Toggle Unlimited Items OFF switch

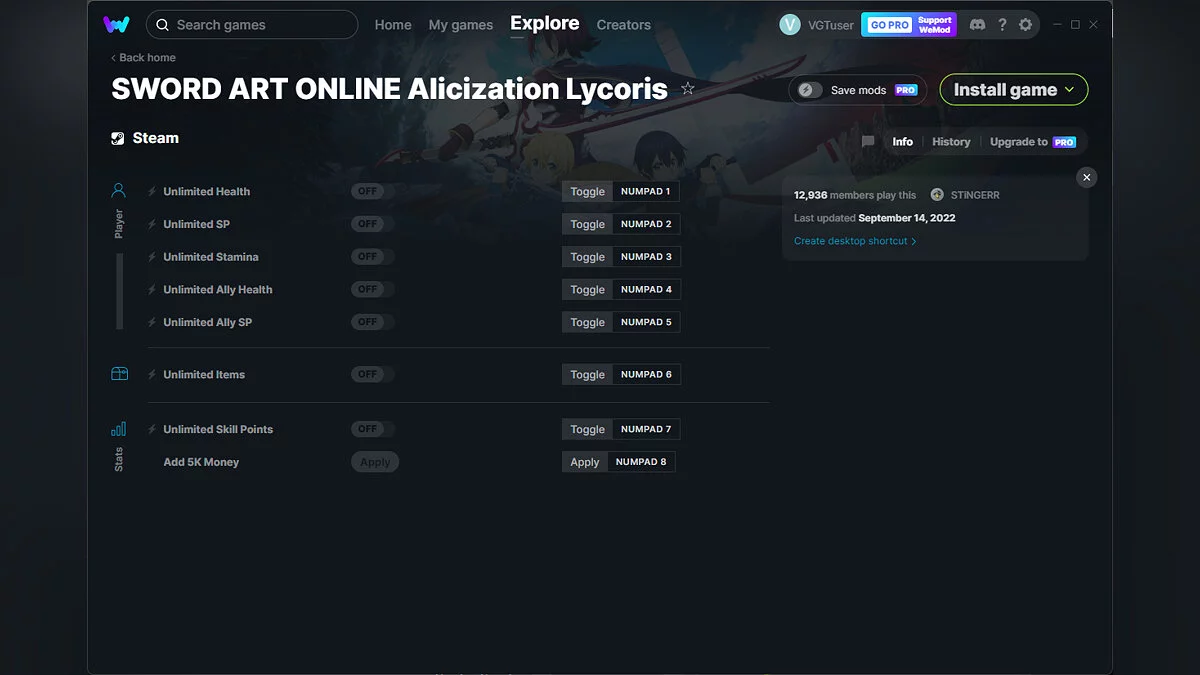(x=373, y=374)
